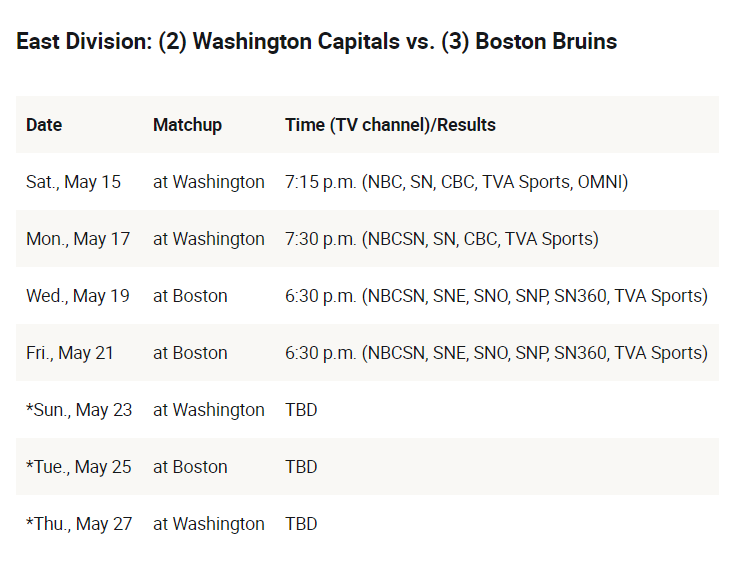
Task: Click the Mon., May 17 date cell
Action: pos(78,239)
